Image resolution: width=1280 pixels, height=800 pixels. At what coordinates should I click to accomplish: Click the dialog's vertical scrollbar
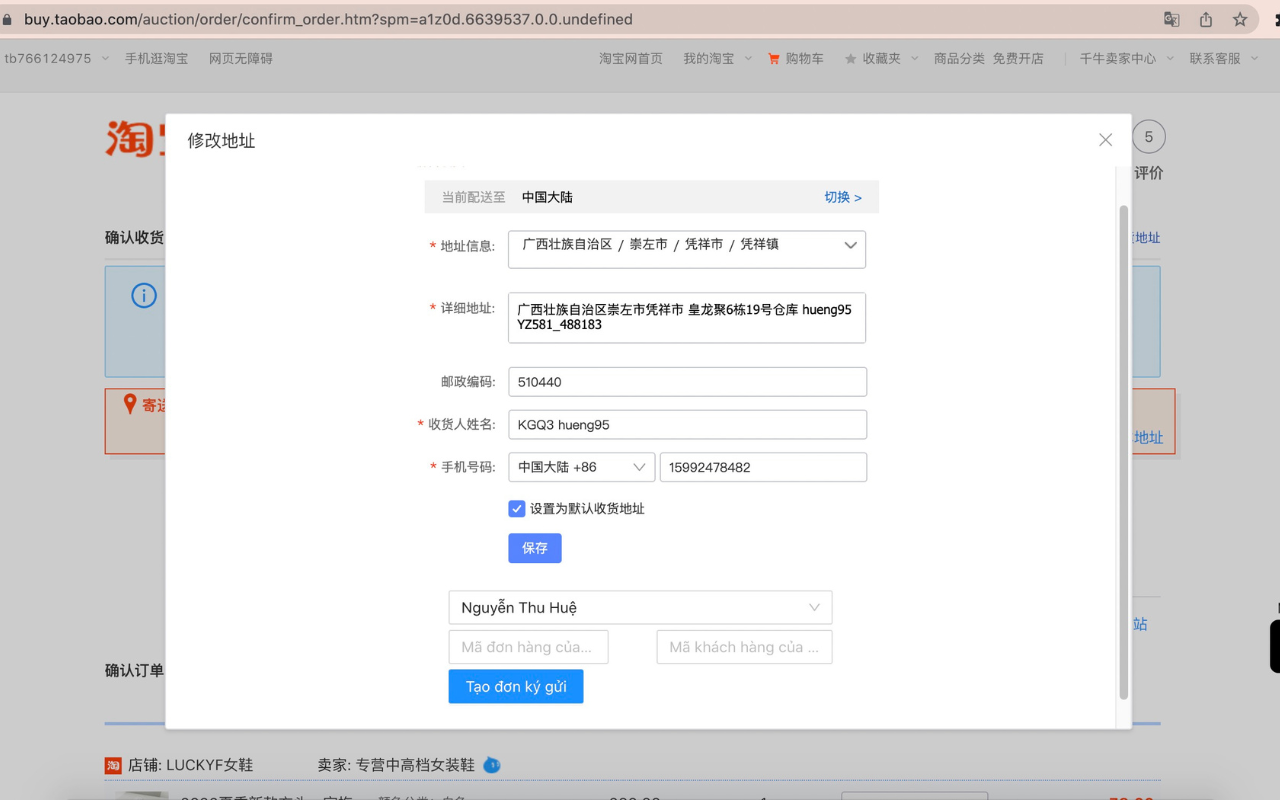(x=1123, y=450)
